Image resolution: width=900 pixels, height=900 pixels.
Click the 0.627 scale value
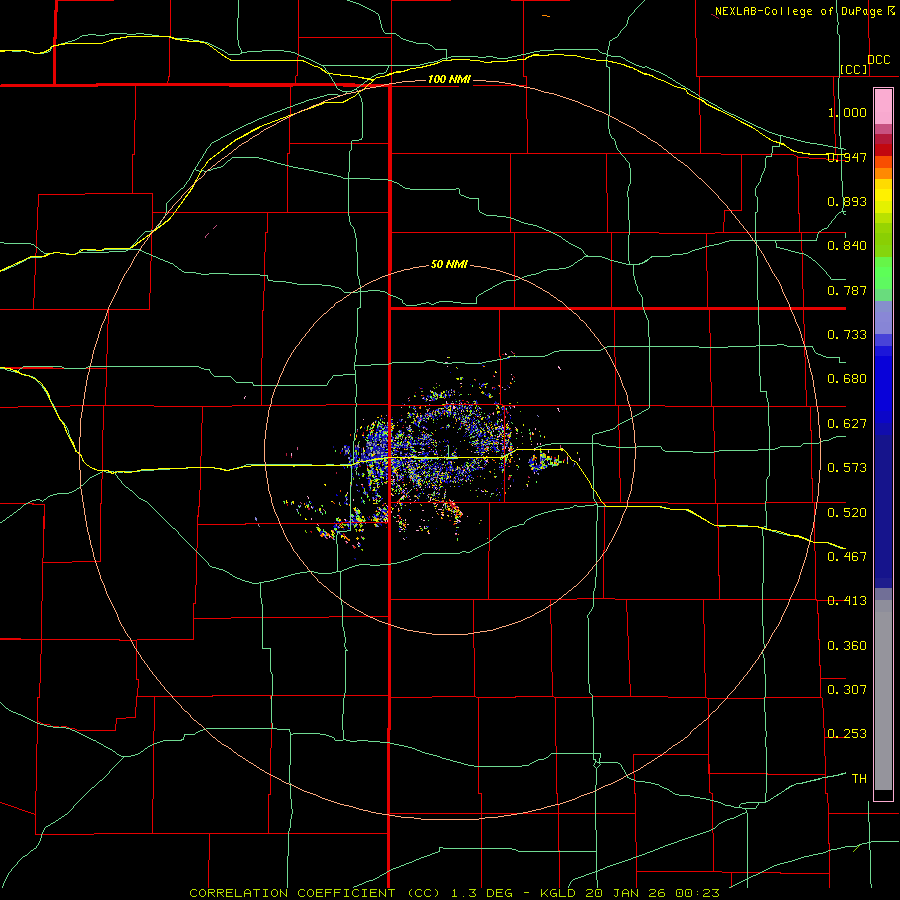(847, 424)
